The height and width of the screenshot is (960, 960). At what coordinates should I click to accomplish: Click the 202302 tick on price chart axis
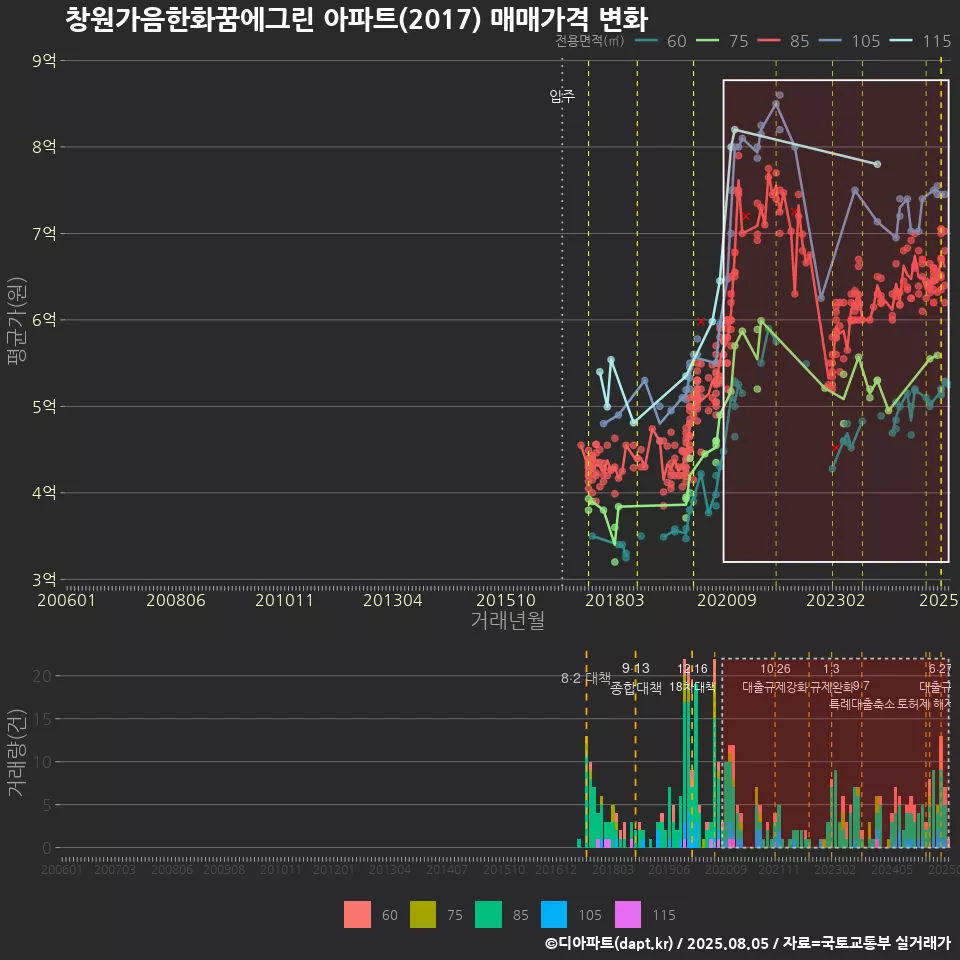835,600
